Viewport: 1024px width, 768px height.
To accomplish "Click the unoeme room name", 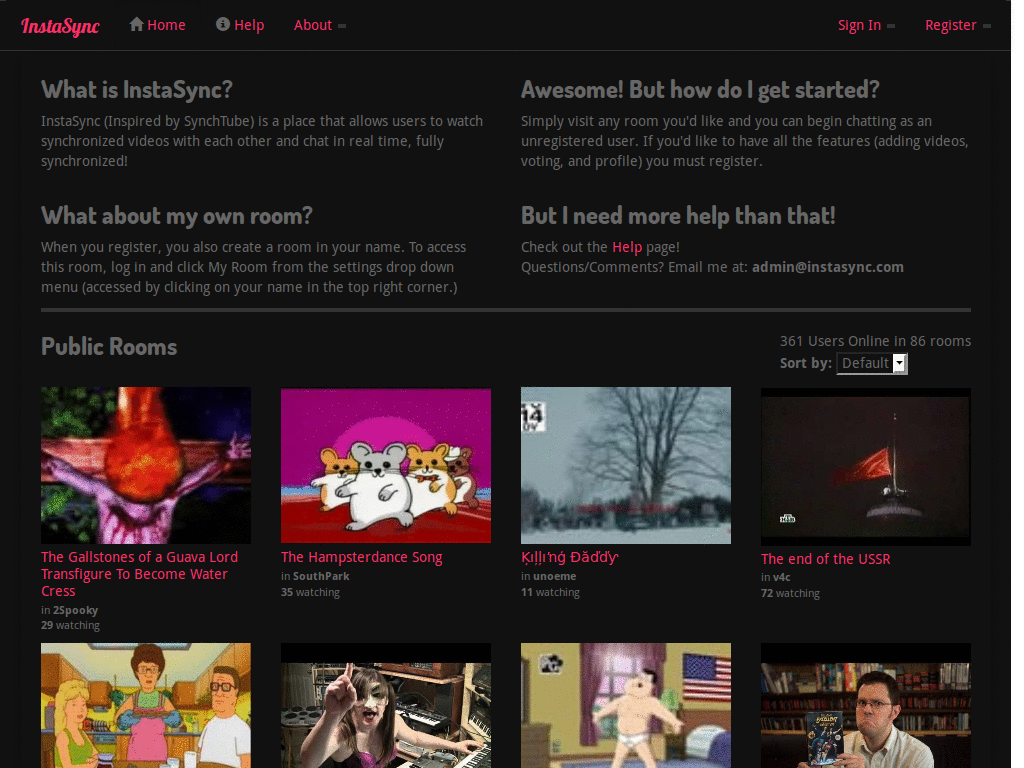I will [x=554, y=576].
